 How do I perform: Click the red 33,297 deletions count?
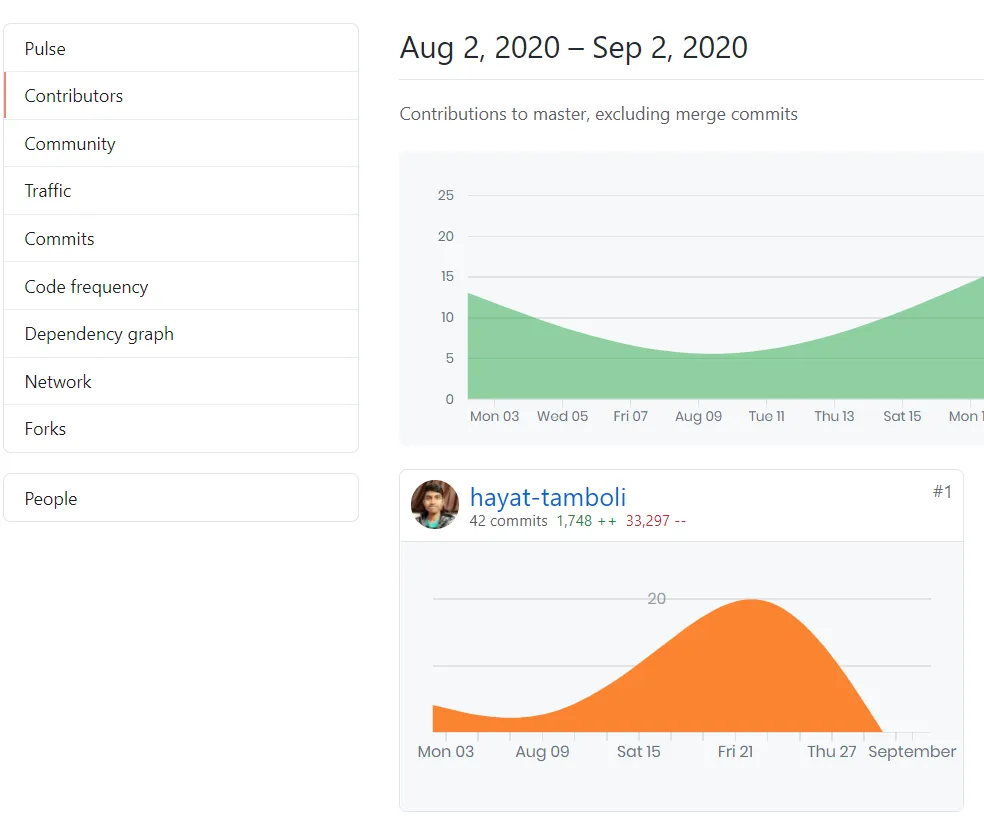tap(647, 521)
